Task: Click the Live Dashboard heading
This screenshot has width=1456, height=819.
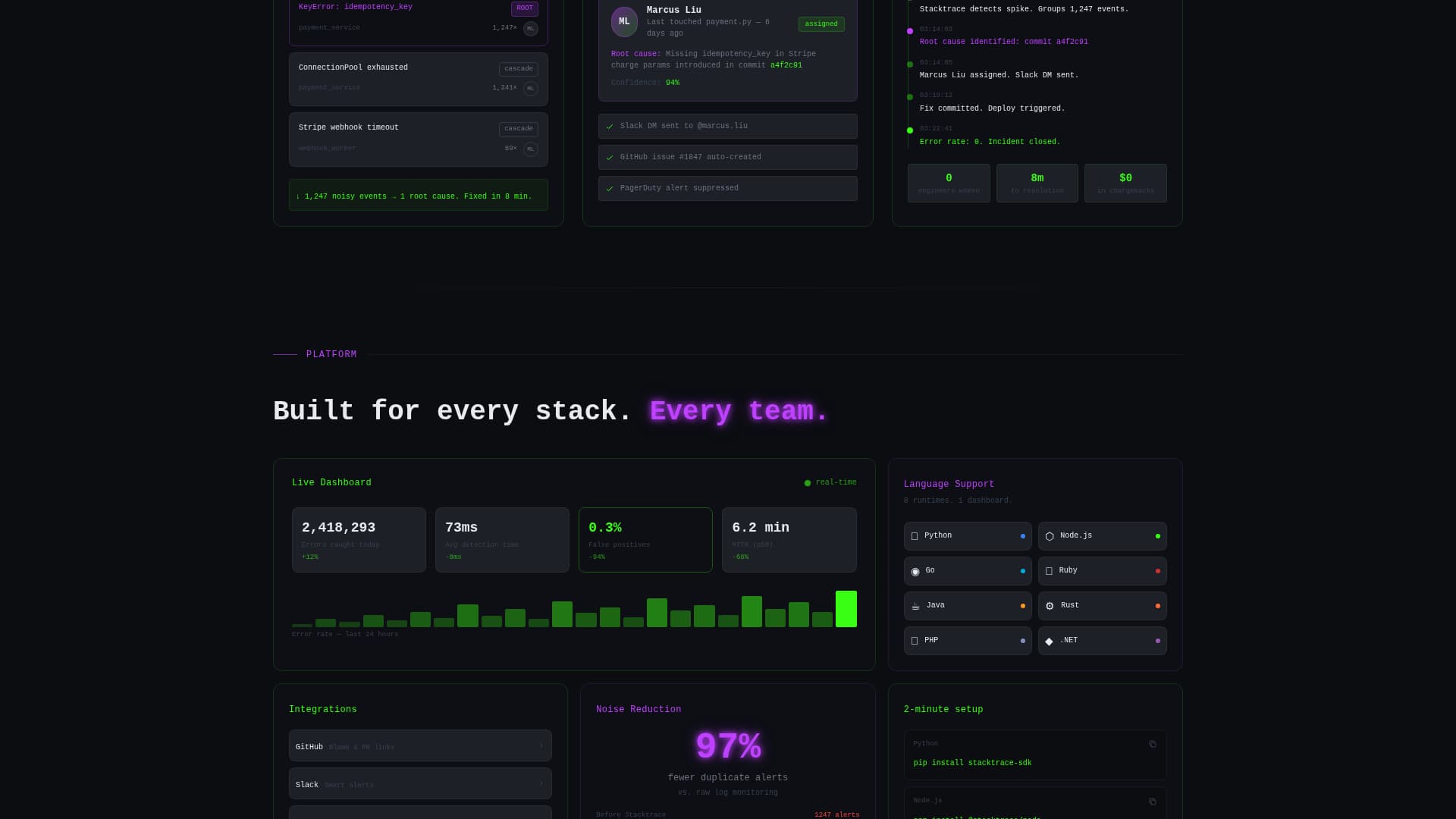Action: (x=331, y=483)
